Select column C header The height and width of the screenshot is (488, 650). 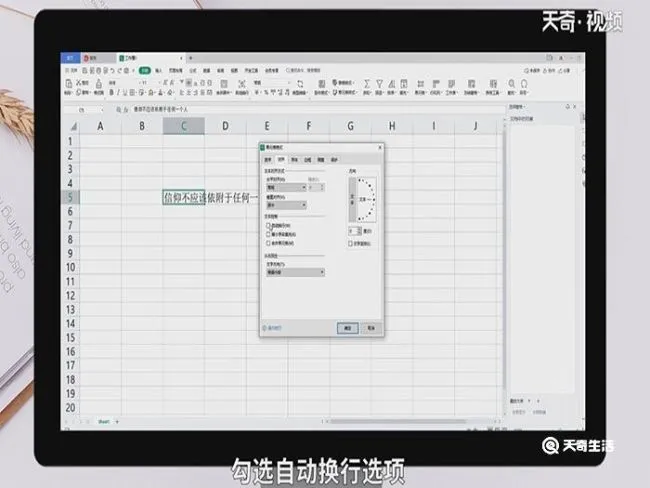pyautogui.click(x=184, y=126)
